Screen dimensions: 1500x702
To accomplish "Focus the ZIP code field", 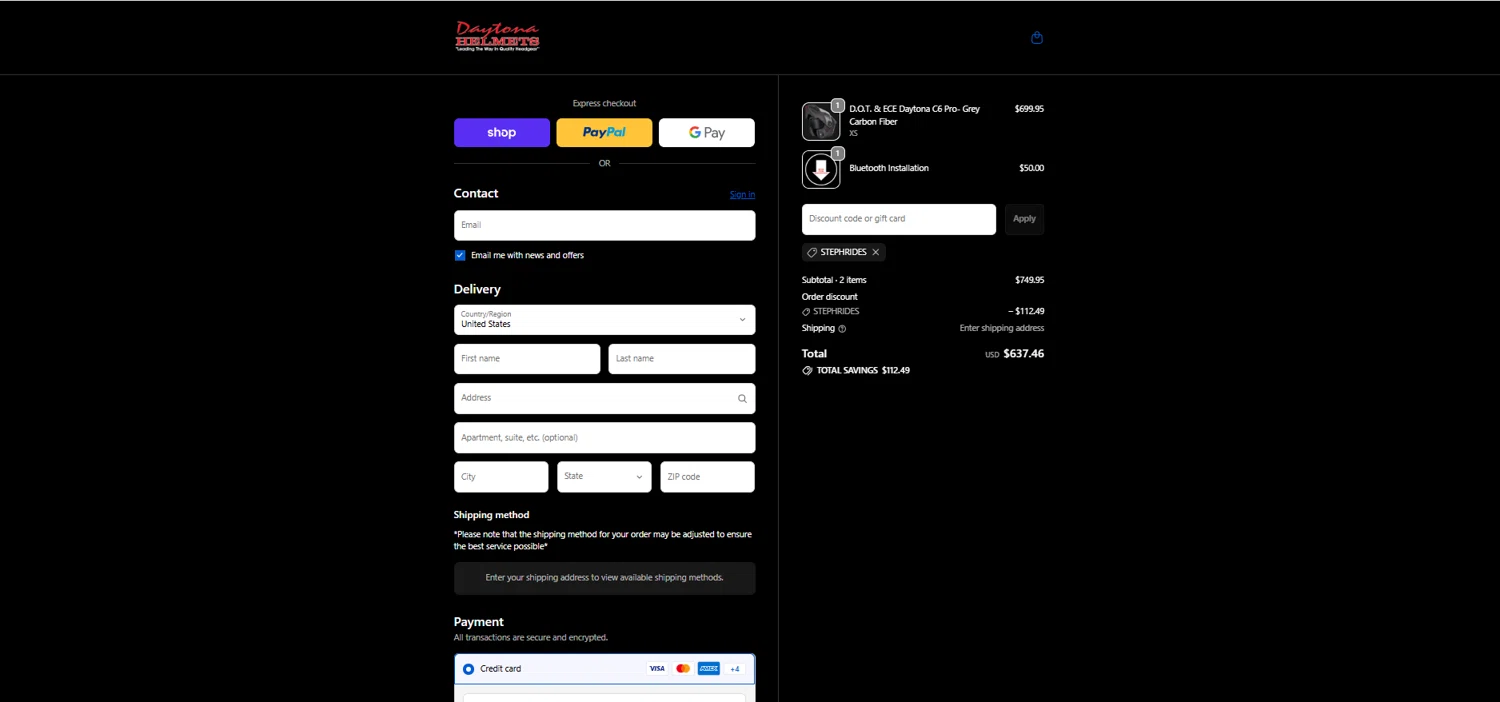I will coord(707,477).
